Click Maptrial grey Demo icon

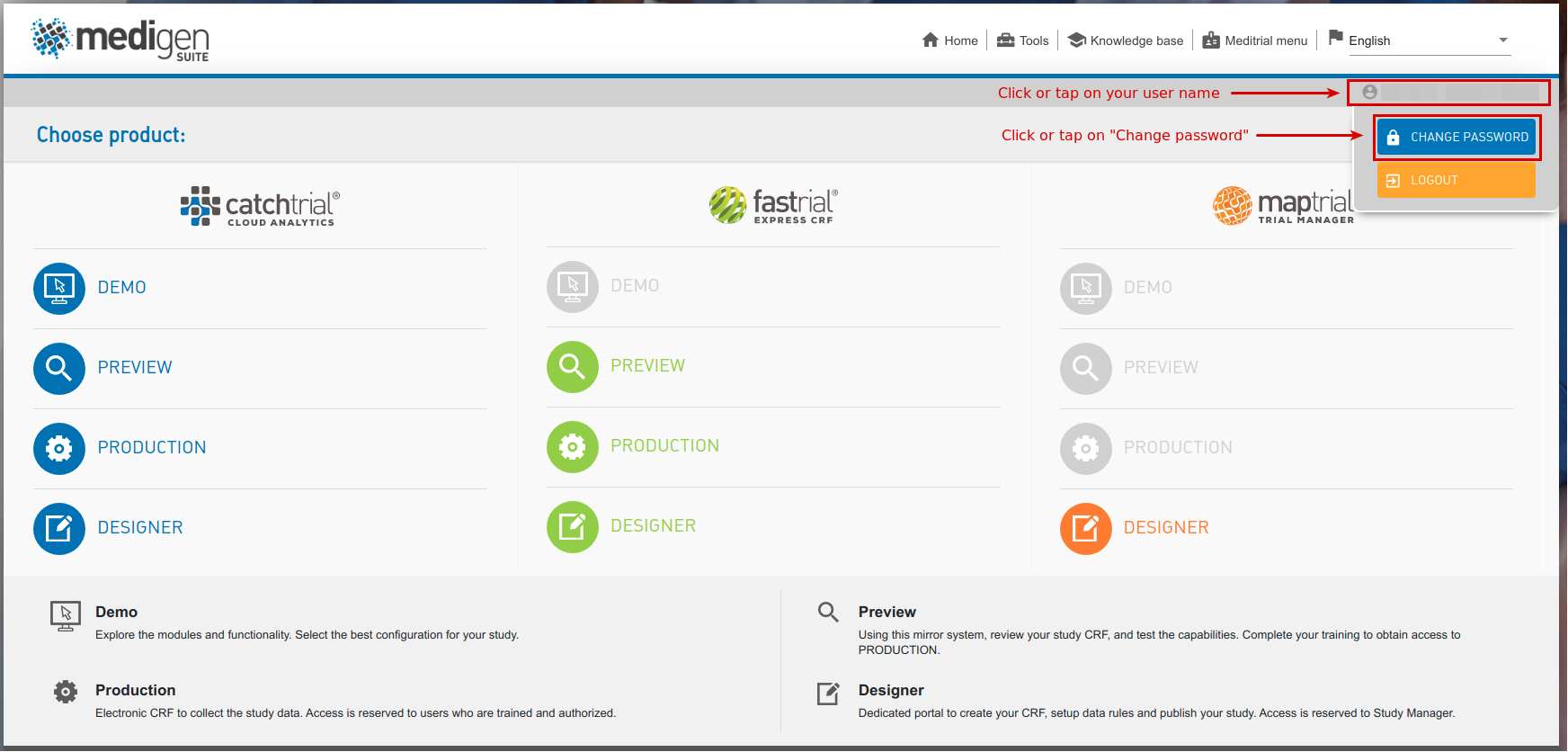pyautogui.click(x=1086, y=288)
